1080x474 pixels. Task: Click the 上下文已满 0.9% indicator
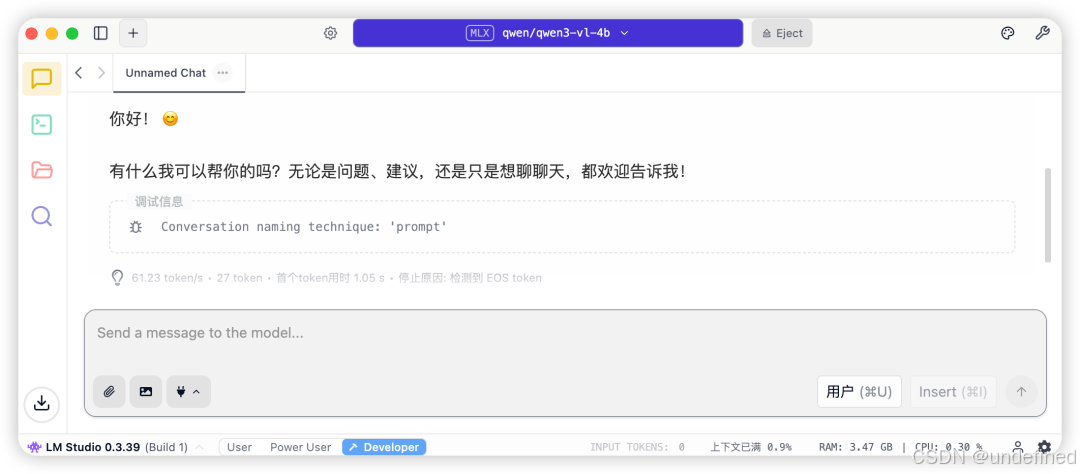pyautogui.click(x=751, y=447)
